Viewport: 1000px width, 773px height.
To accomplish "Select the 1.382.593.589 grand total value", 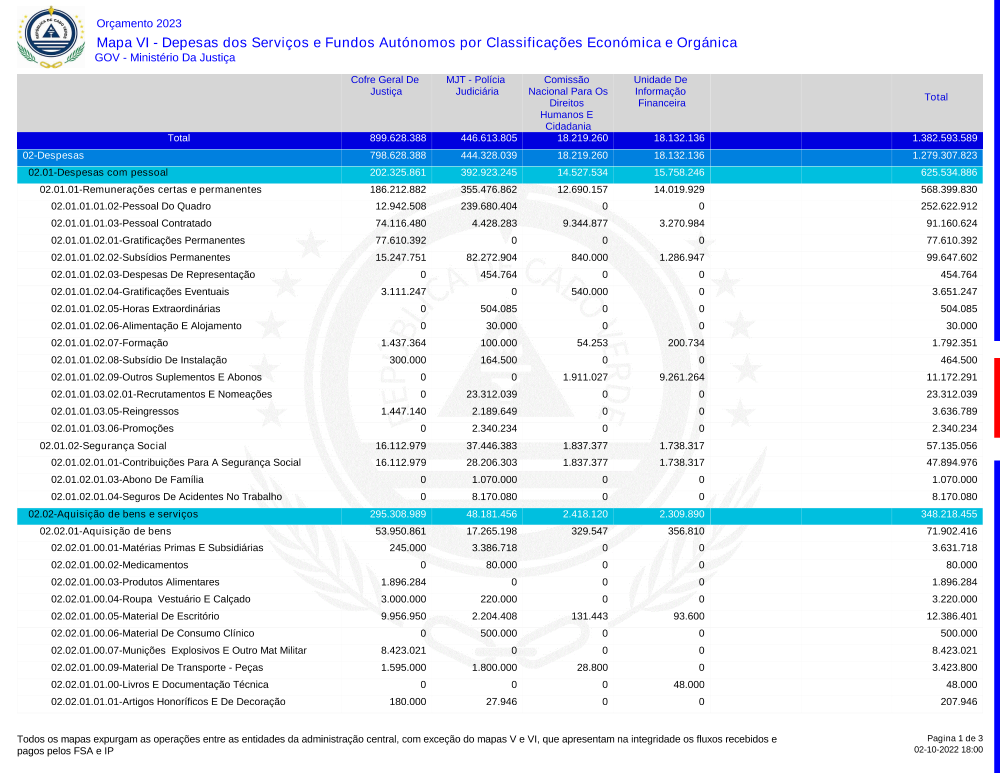I will click(944, 138).
